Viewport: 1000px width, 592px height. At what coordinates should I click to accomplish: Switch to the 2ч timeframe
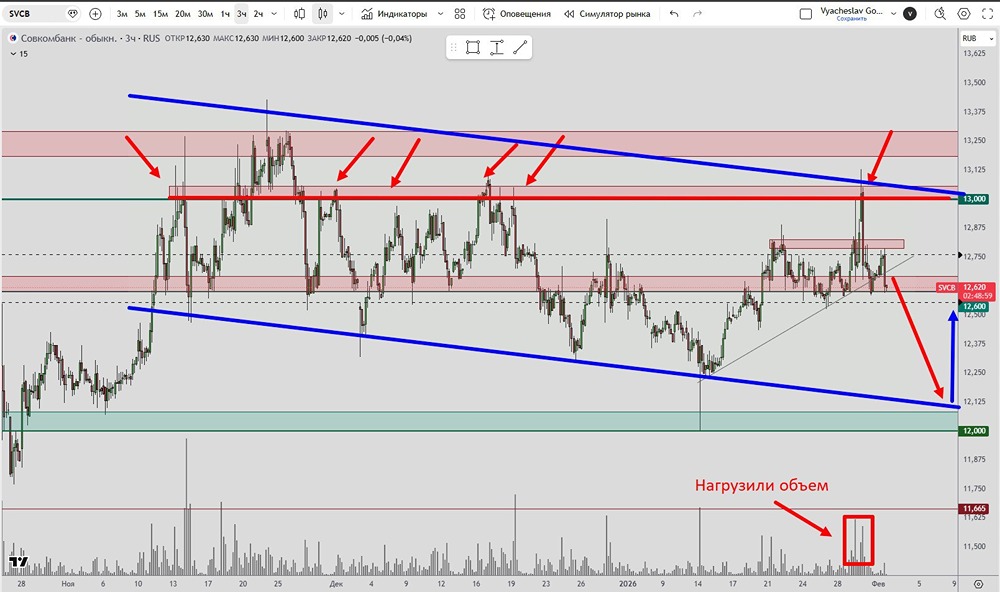point(258,13)
